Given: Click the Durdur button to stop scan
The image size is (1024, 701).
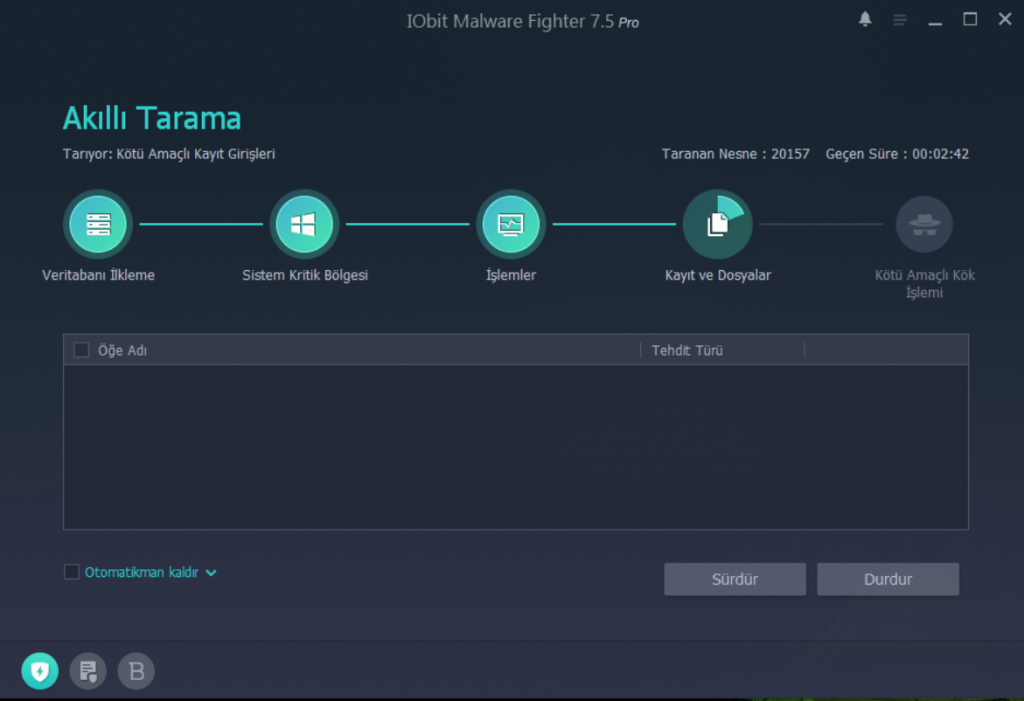Looking at the screenshot, I should coord(888,579).
